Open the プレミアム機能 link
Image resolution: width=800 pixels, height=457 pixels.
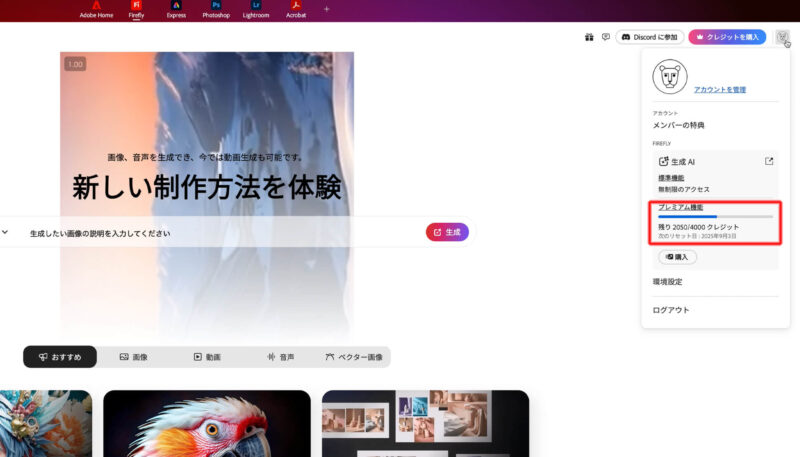pyautogui.click(x=681, y=207)
